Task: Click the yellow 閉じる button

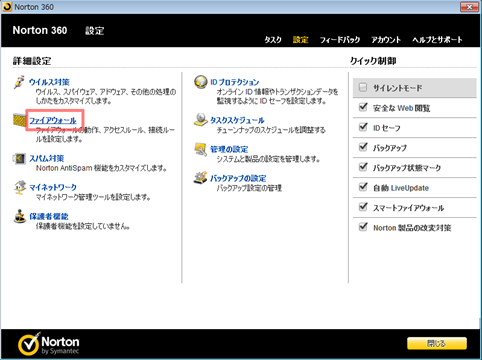Action: pos(437,343)
